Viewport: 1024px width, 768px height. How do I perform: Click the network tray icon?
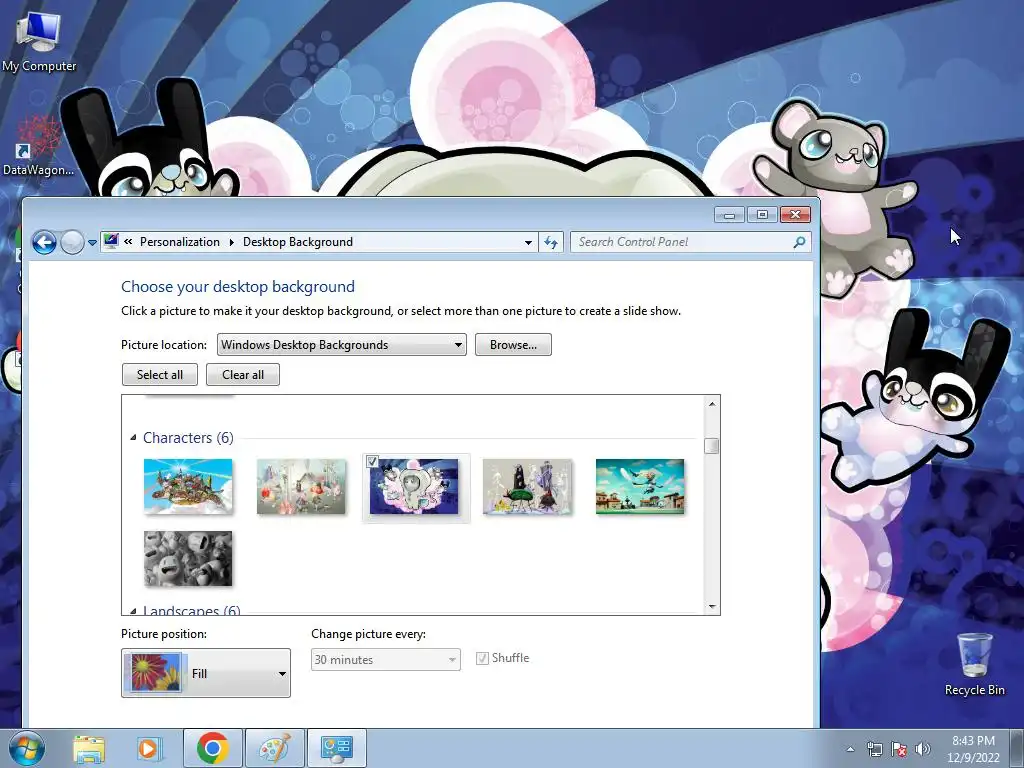point(874,749)
